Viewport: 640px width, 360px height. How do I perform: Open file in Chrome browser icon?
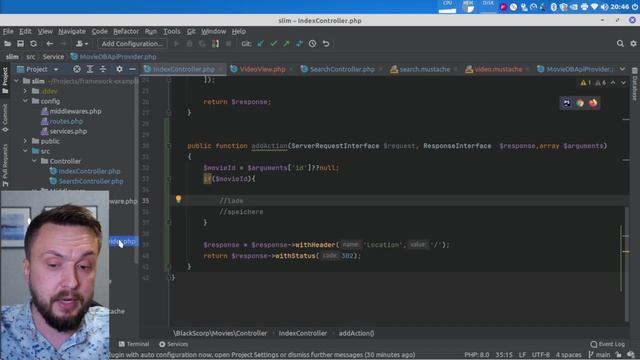[x=580, y=103]
